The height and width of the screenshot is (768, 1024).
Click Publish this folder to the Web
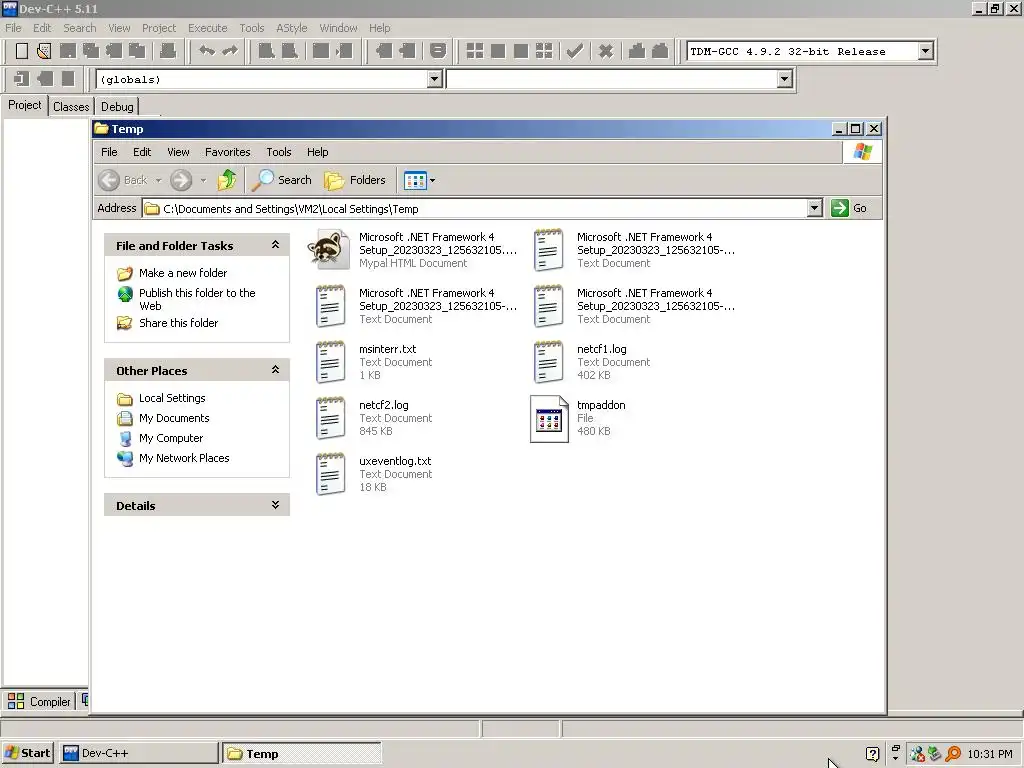tap(197, 299)
